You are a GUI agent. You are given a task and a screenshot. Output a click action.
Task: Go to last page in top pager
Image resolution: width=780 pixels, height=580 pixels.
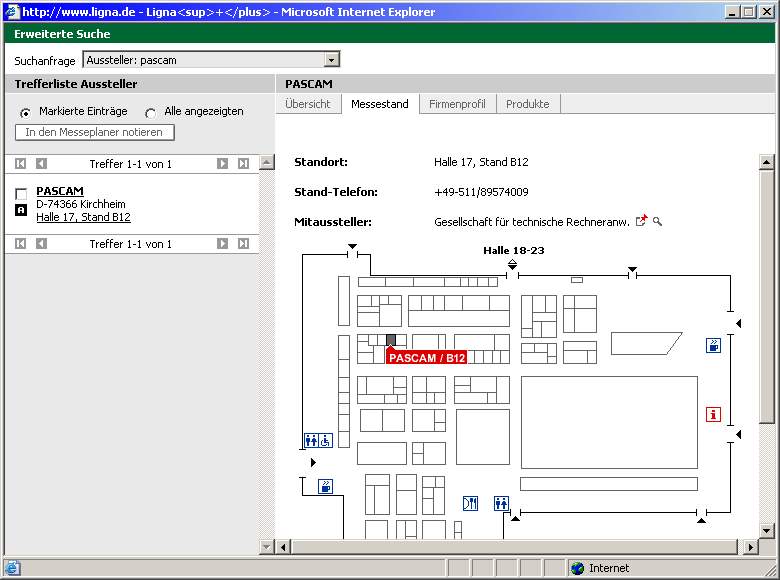click(x=243, y=164)
